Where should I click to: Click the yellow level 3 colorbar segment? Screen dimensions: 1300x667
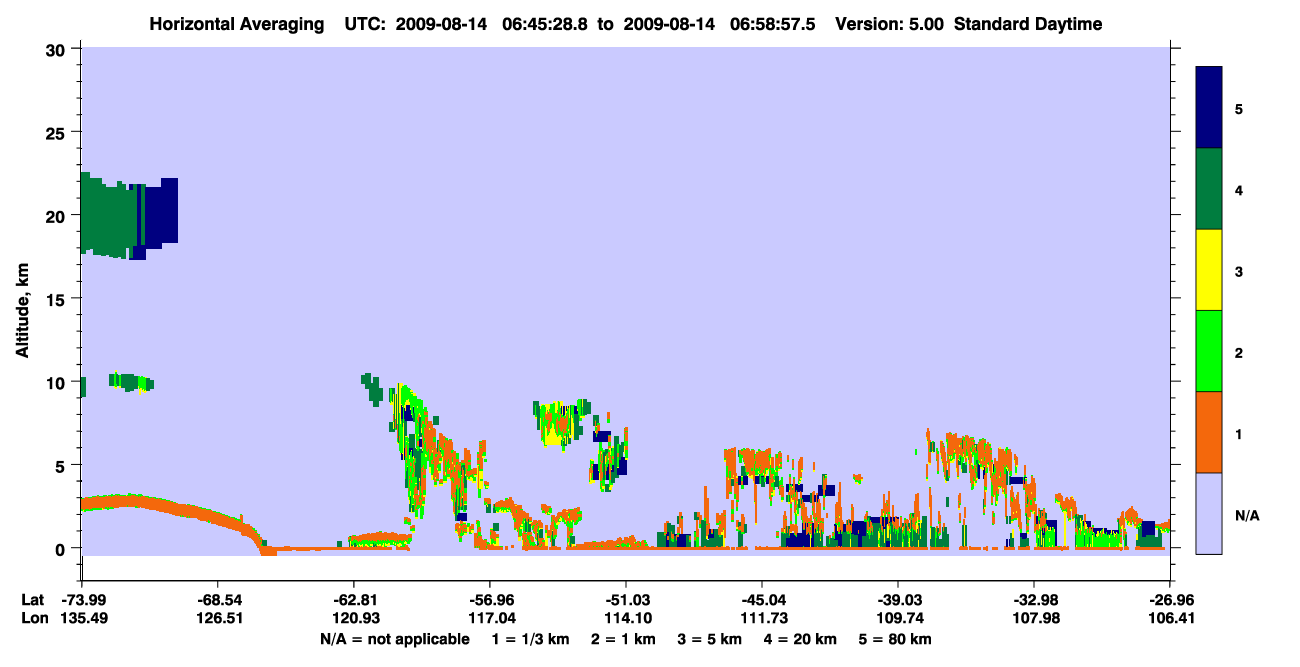(x=1209, y=270)
